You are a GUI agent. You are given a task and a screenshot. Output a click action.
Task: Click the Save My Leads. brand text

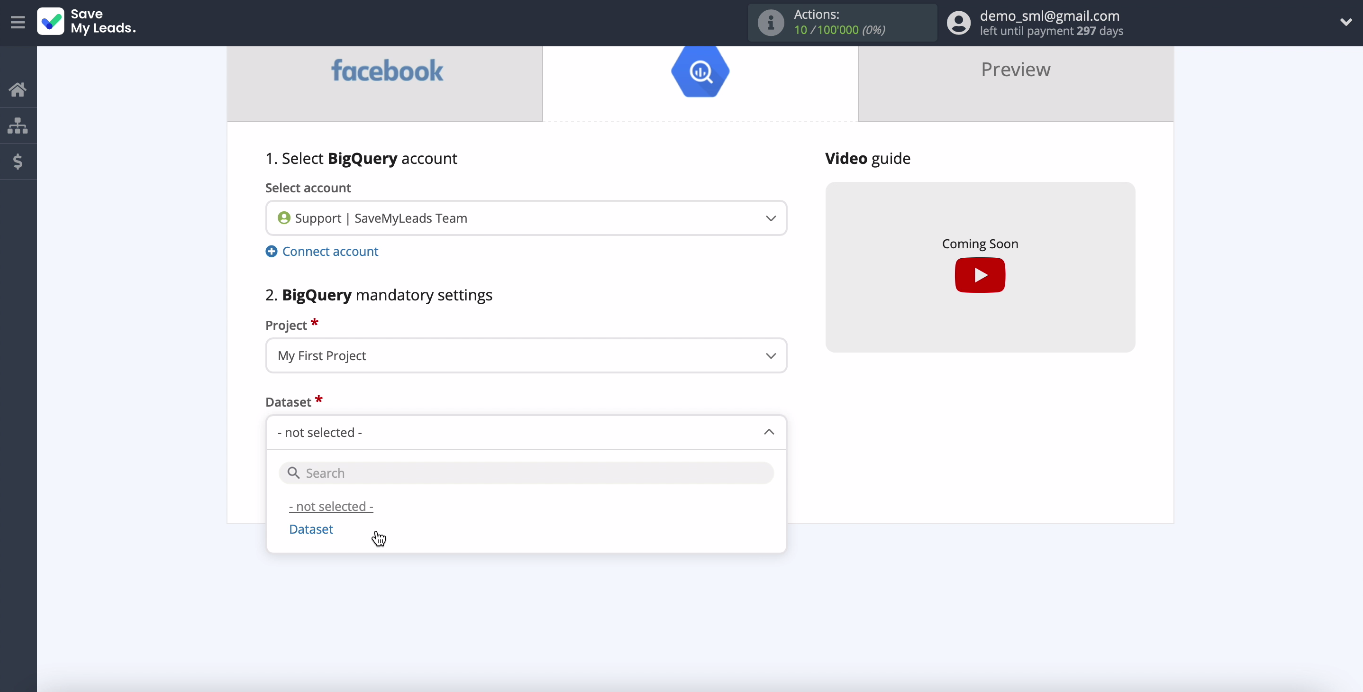(103, 21)
